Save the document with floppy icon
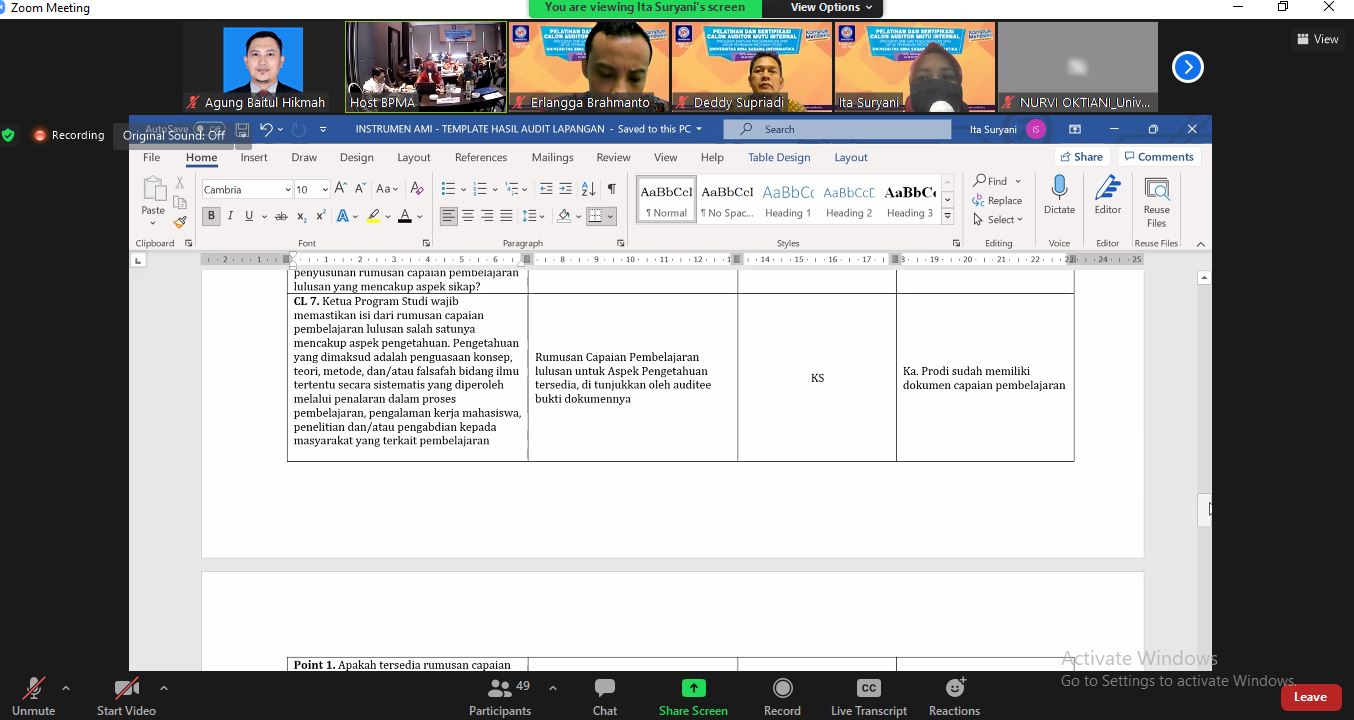The width and height of the screenshot is (1354, 720). pyautogui.click(x=242, y=130)
